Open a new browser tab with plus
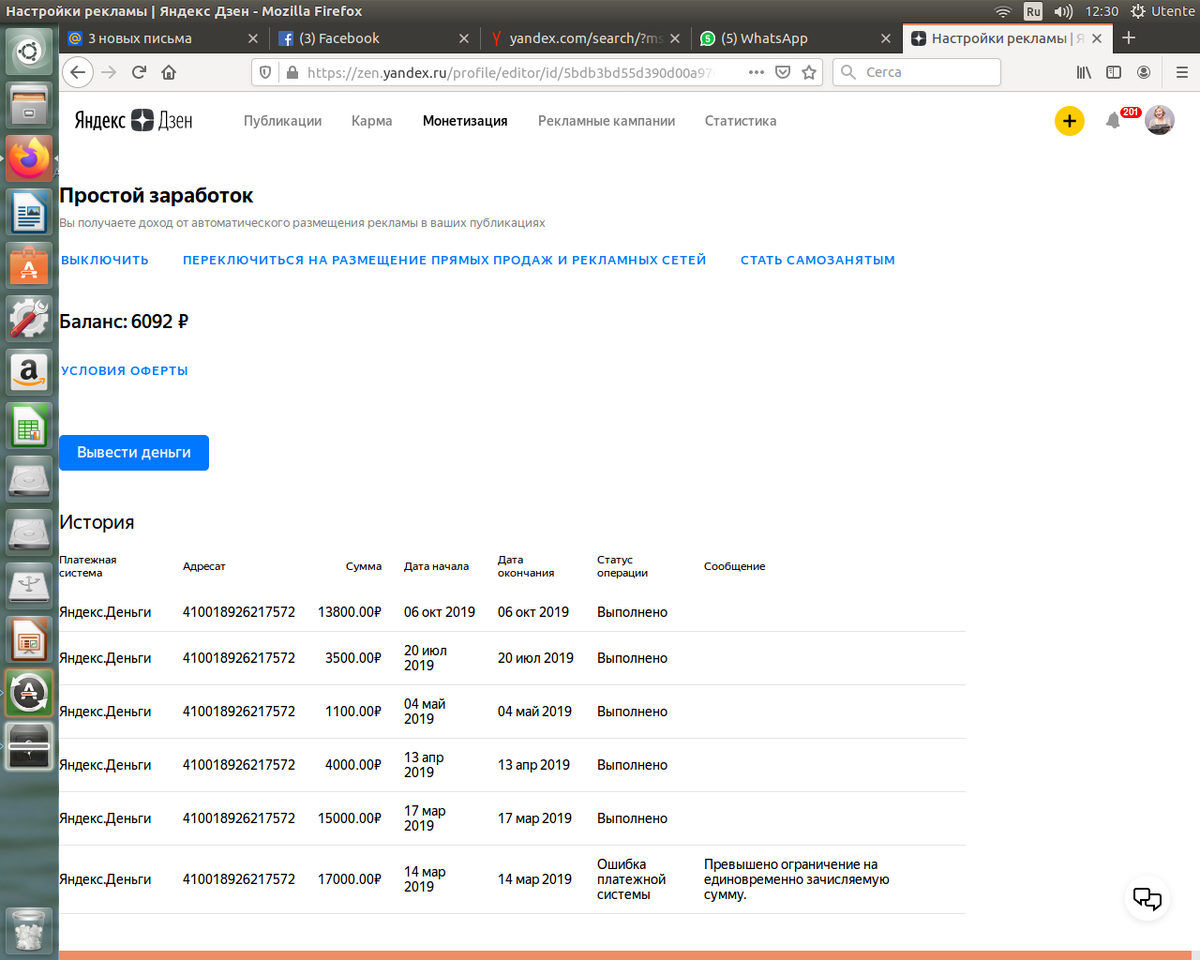The height and width of the screenshot is (960, 1200). click(1129, 38)
